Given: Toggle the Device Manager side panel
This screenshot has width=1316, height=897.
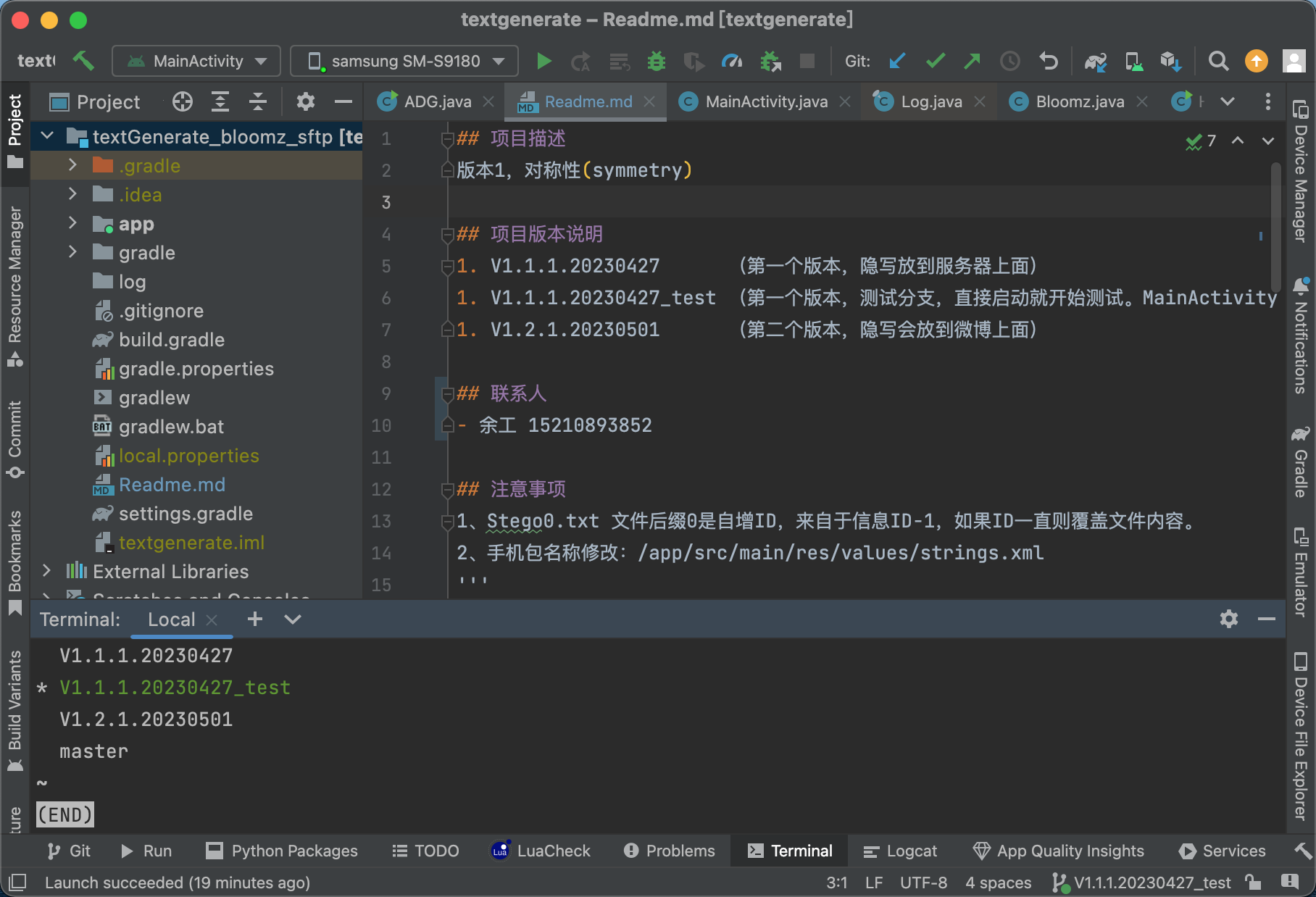Looking at the screenshot, I should point(1301,171).
